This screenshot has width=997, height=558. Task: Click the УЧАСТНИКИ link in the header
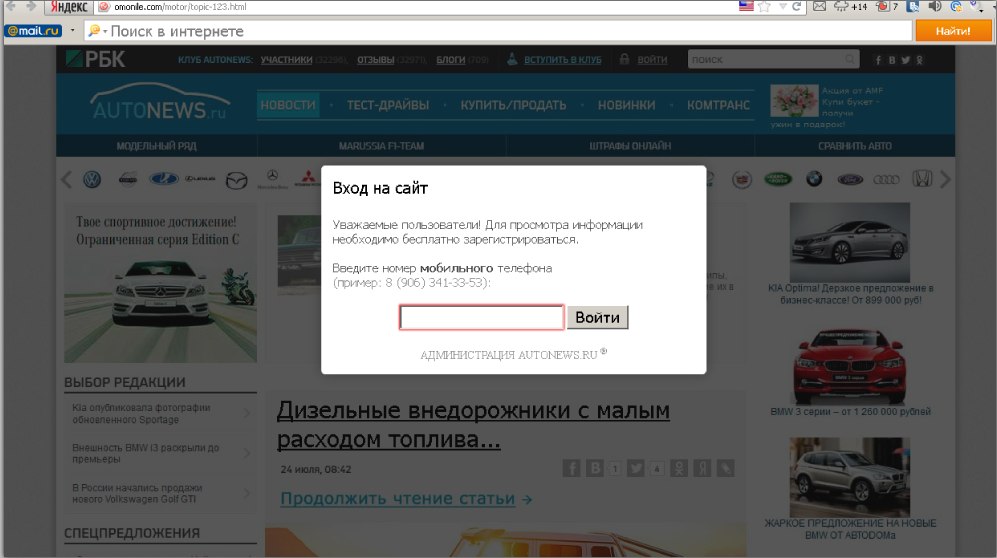[x=286, y=60]
